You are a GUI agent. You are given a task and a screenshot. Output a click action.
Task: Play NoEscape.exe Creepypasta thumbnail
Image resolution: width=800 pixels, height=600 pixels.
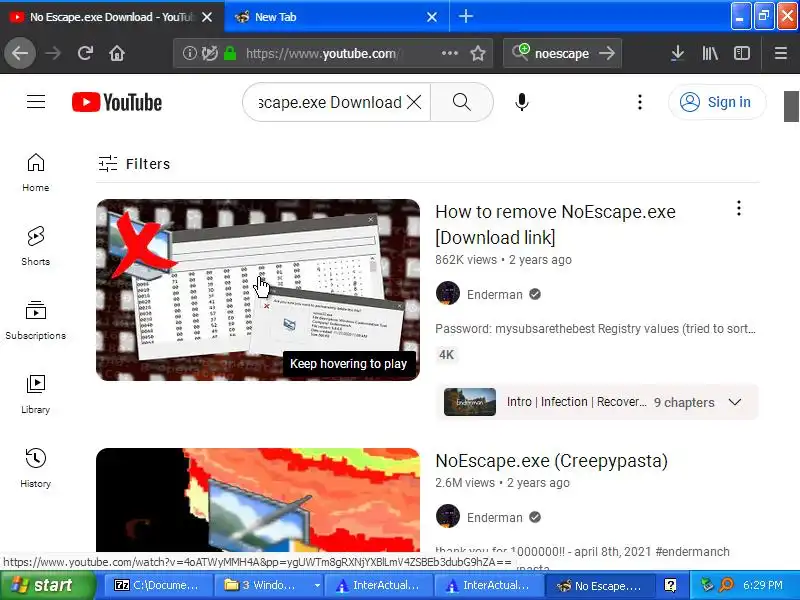point(258,500)
